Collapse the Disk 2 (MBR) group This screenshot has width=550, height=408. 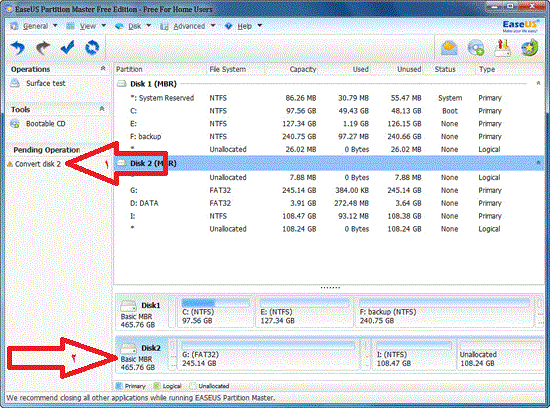click(538, 163)
